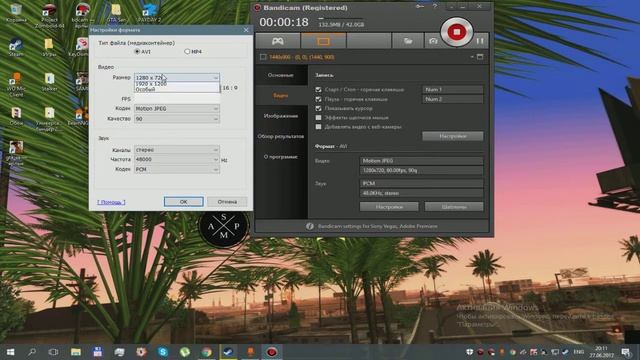640x360 pixels.
Task: Click the info icon in Bandicam footer
Action: coord(310,226)
